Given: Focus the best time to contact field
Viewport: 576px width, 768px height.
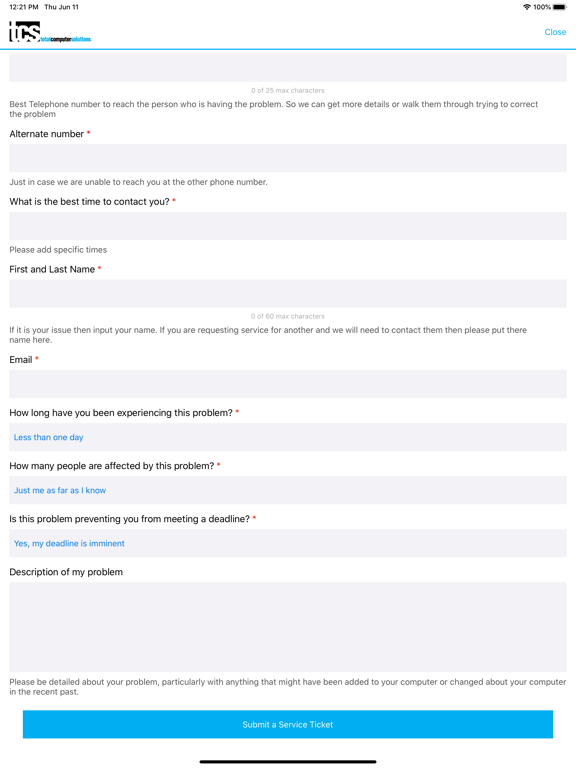Looking at the screenshot, I should click(x=288, y=226).
